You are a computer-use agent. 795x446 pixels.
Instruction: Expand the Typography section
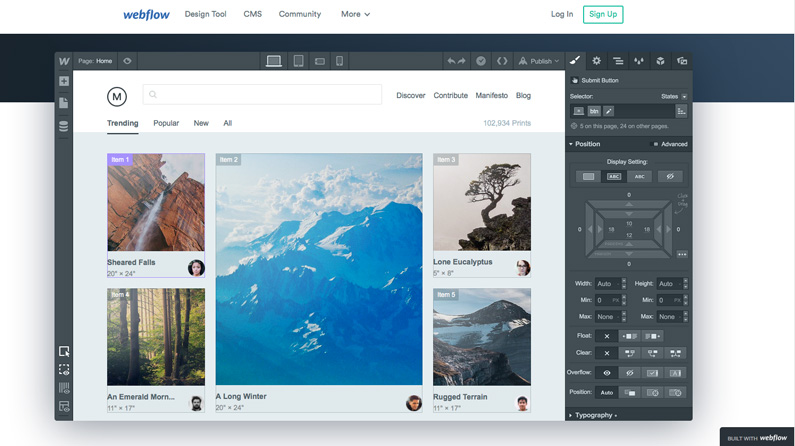[594, 415]
